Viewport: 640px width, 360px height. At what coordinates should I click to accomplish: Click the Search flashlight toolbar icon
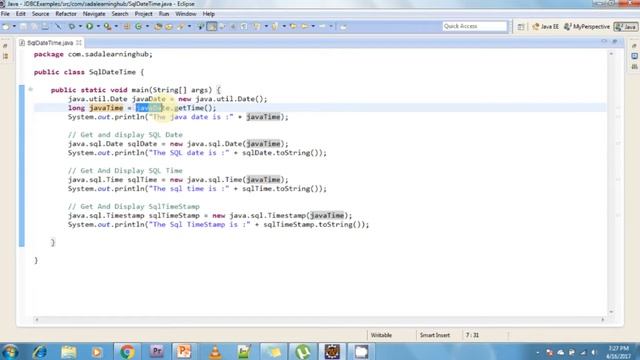coord(180,27)
